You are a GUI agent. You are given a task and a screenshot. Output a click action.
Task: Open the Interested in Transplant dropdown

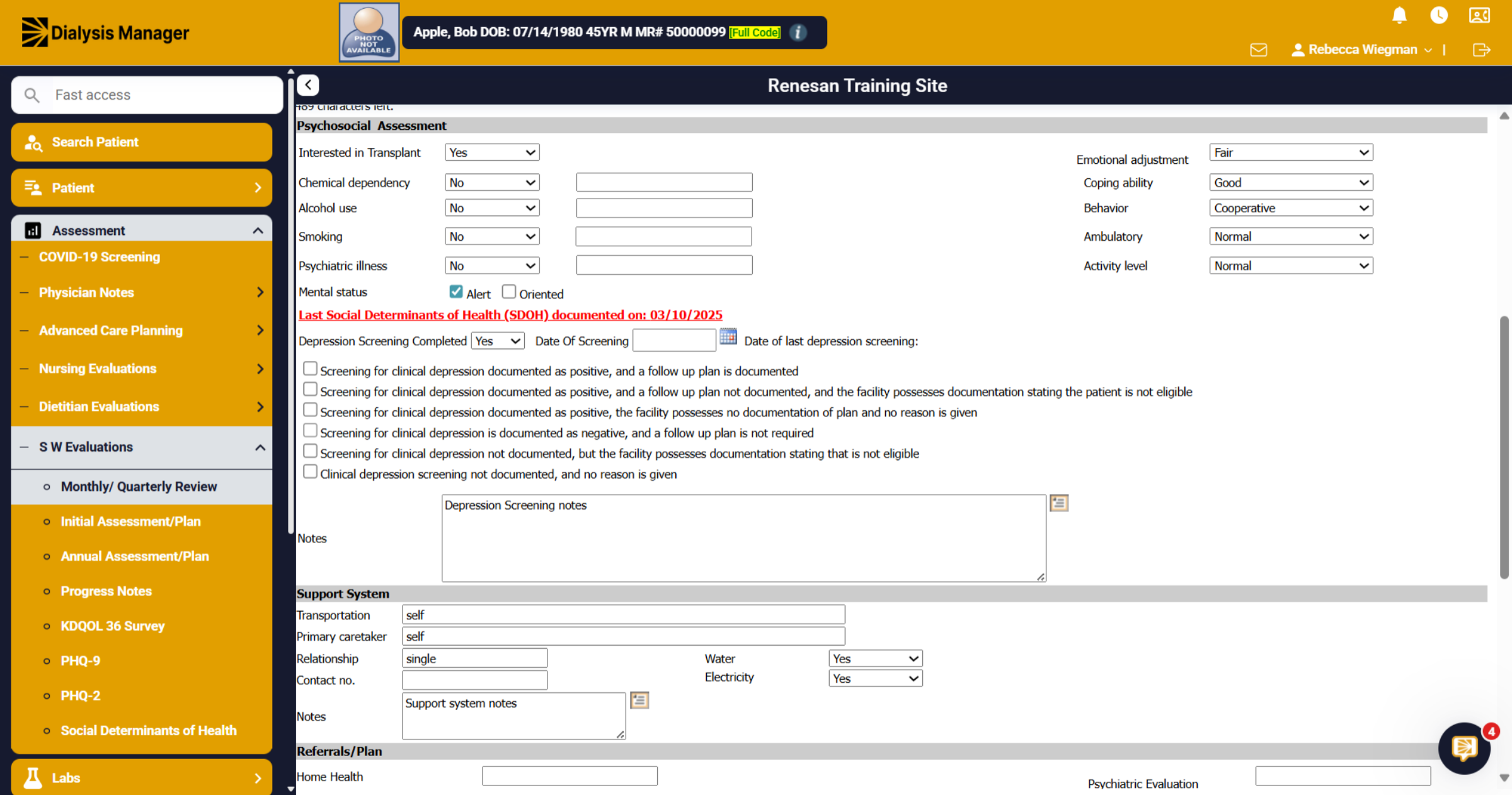492,152
